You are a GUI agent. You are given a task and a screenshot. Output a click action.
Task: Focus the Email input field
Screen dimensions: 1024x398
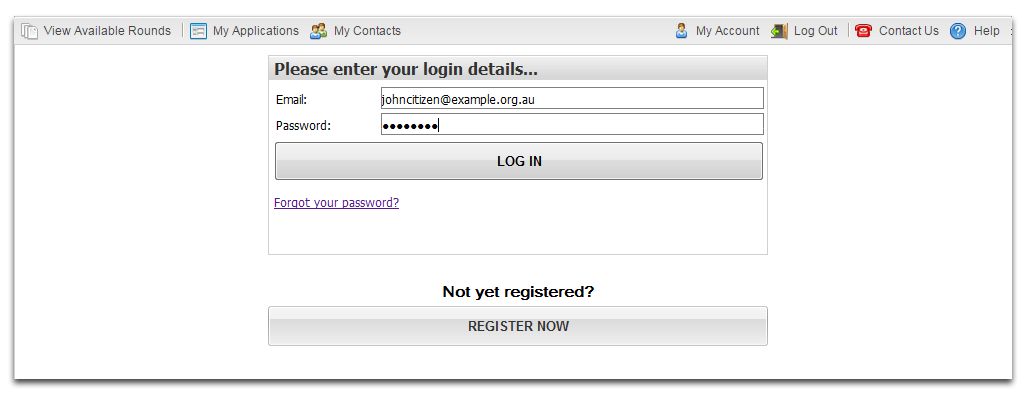(572, 99)
